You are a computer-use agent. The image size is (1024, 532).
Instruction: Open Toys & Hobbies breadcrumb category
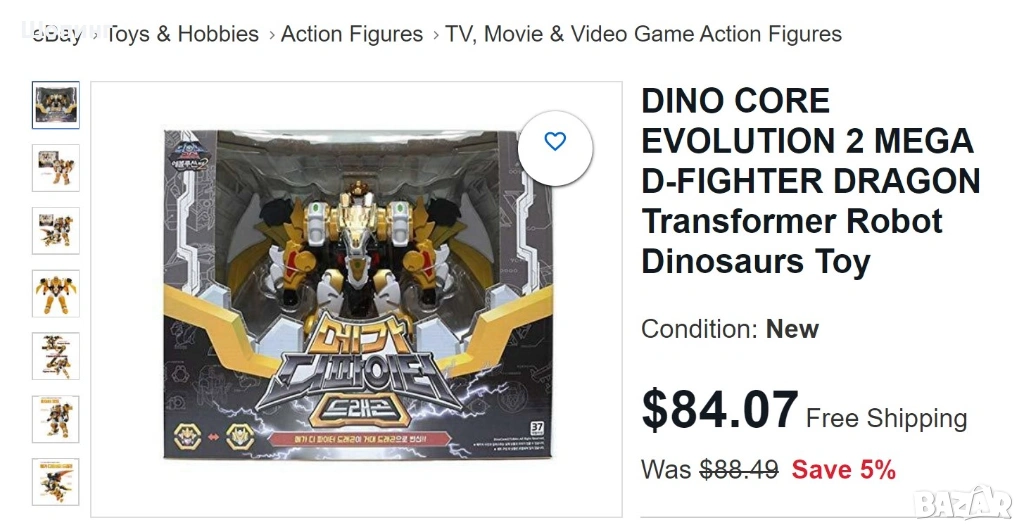182,34
